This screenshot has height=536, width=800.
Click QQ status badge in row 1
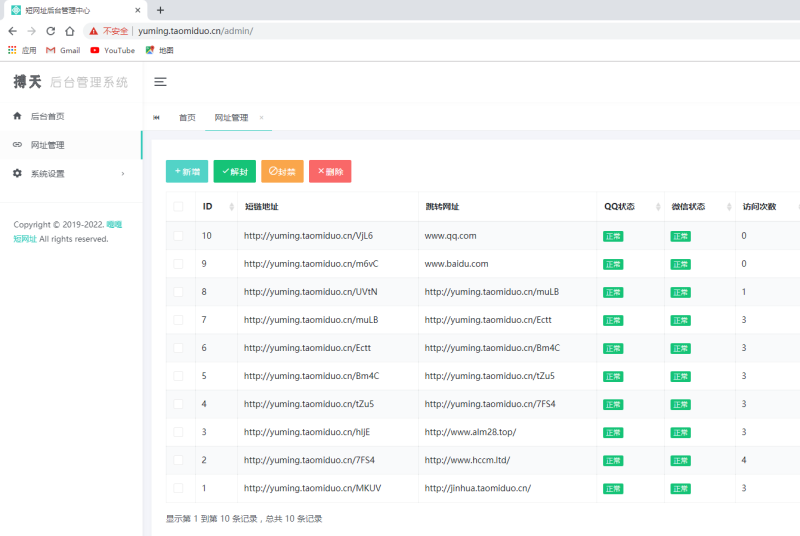tap(613, 489)
